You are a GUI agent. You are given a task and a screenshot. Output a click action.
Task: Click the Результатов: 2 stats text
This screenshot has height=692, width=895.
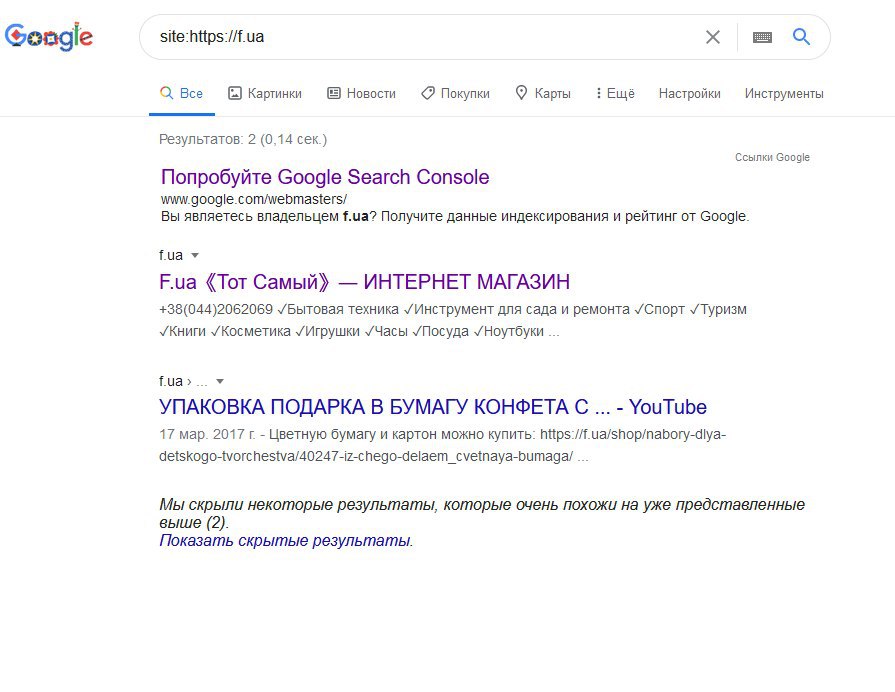tap(243, 139)
